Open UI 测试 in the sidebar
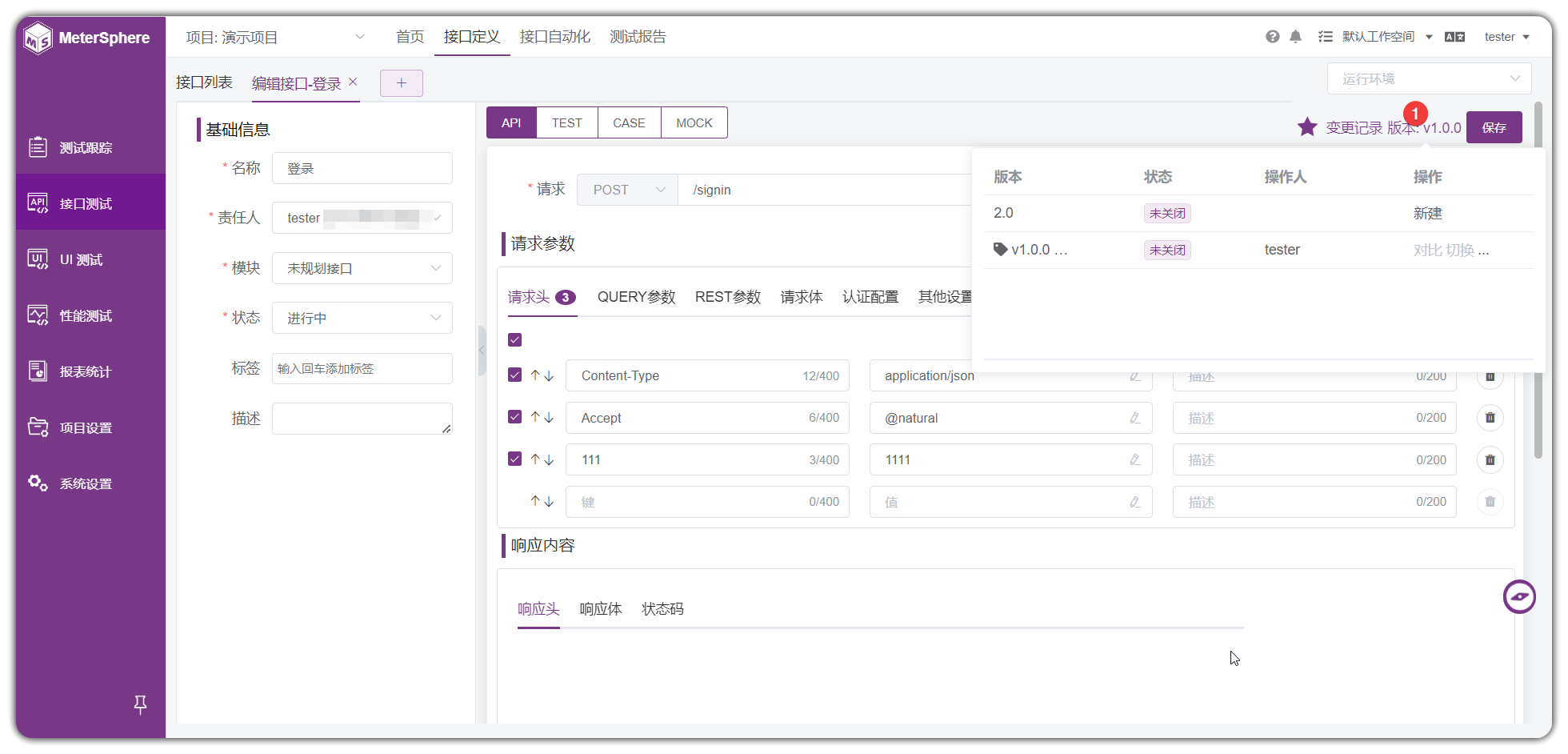Image resolution: width=1568 pixels, height=754 pixels. [x=90, y=259]
